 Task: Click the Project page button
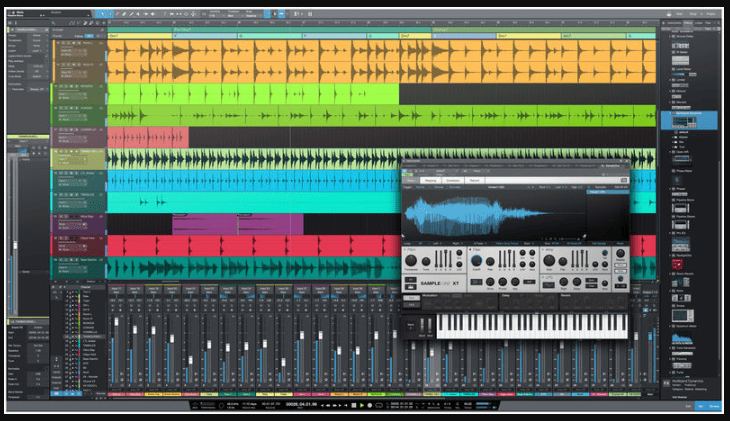pos(711,14)
